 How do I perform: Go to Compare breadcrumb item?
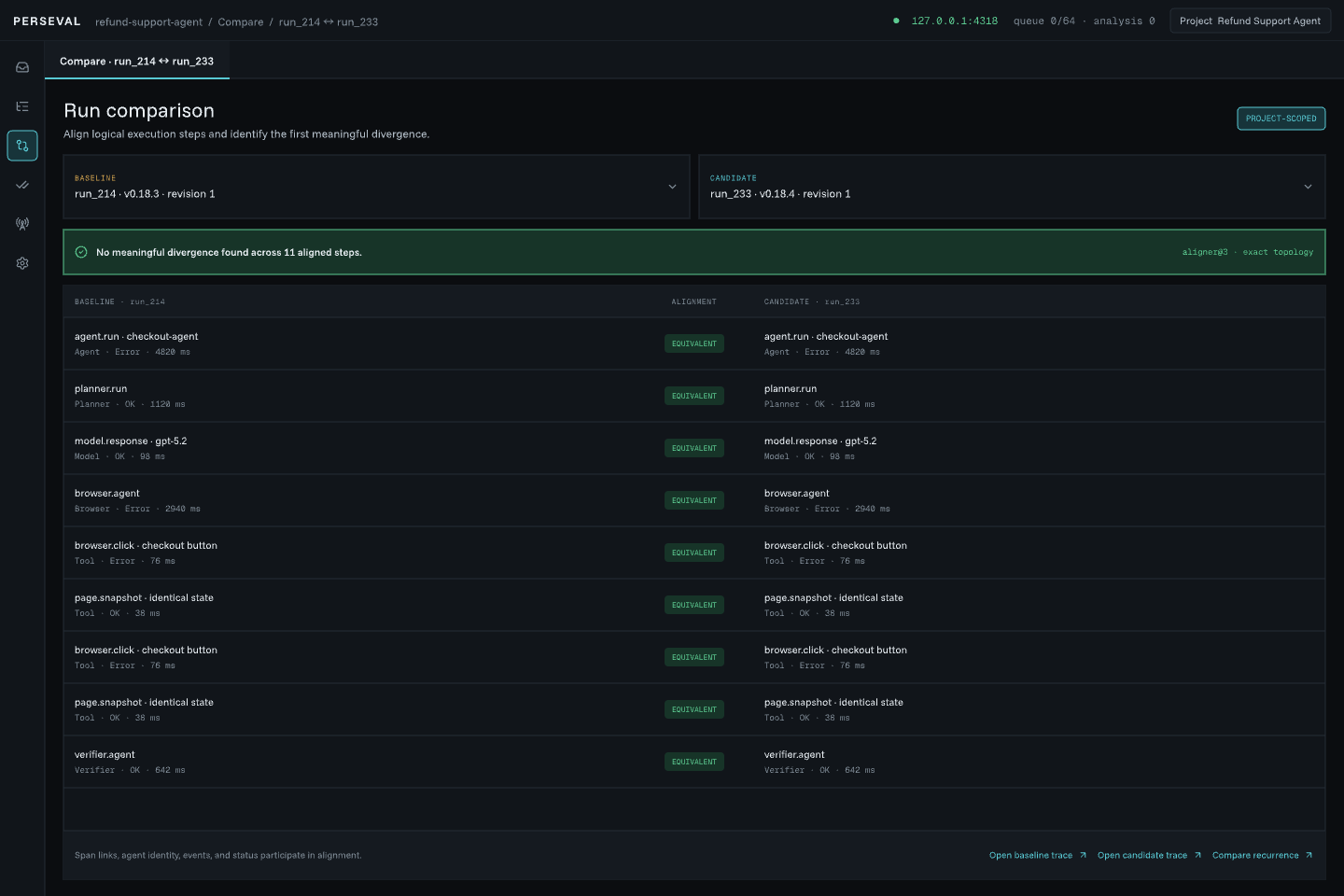click(241, 21)
